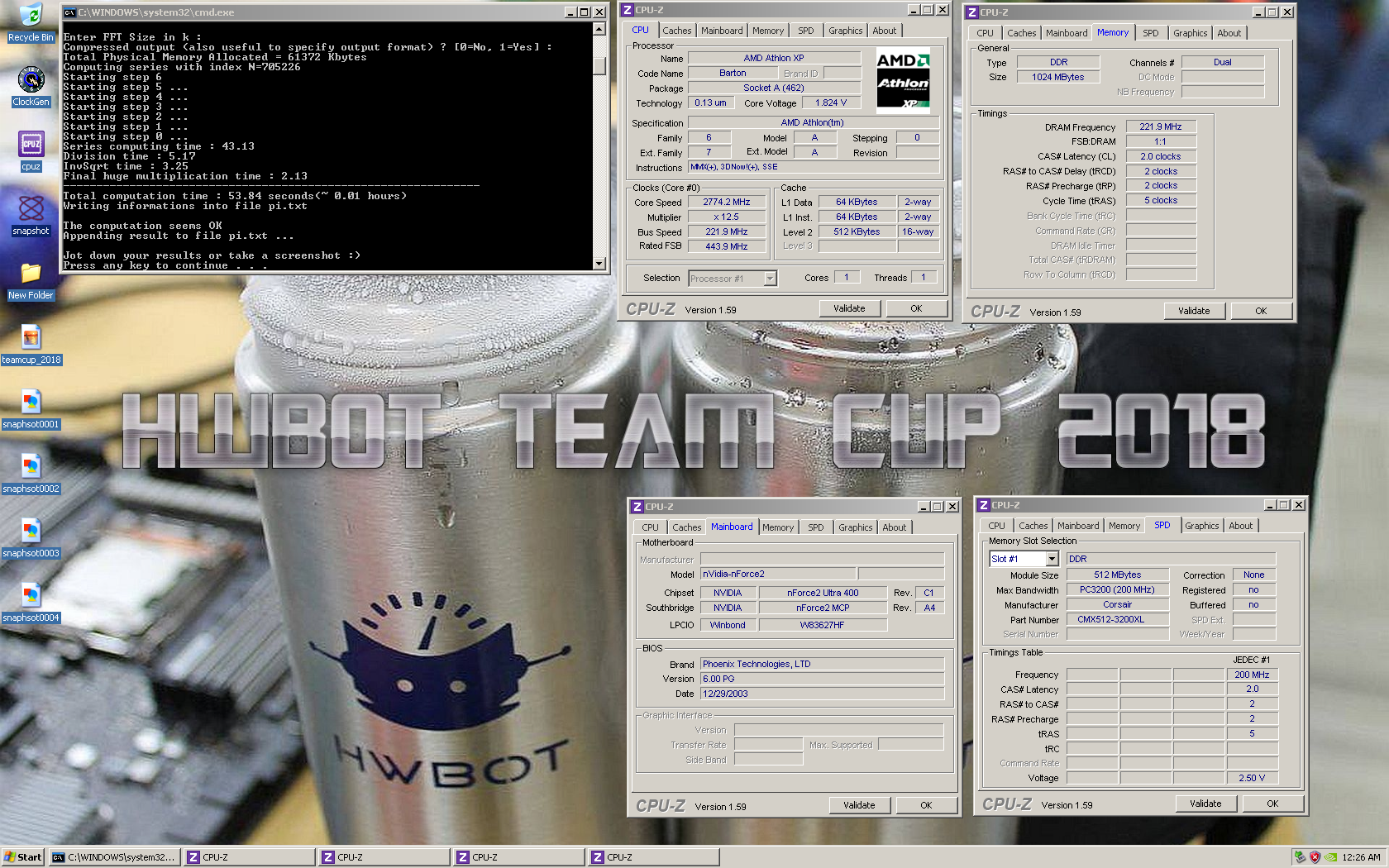Screen dimensions: 1389x868
Task: Click the CPU-Z icon in Mainboard window title
Action: 637,507
